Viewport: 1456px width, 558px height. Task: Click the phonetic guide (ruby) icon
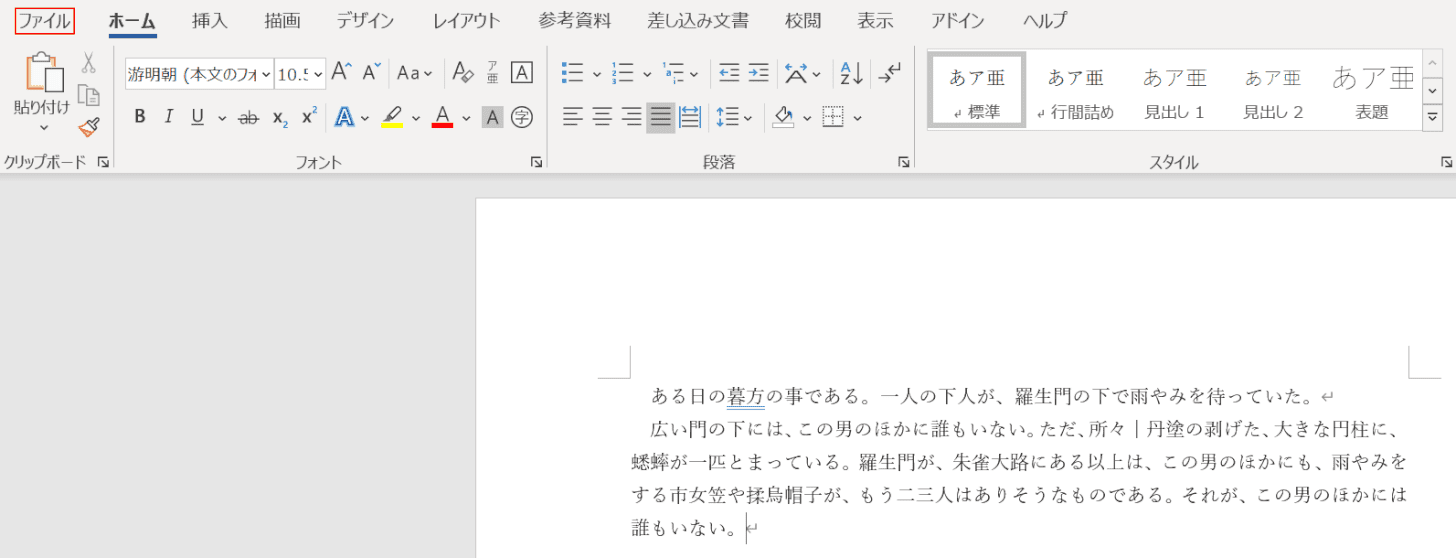492,72
